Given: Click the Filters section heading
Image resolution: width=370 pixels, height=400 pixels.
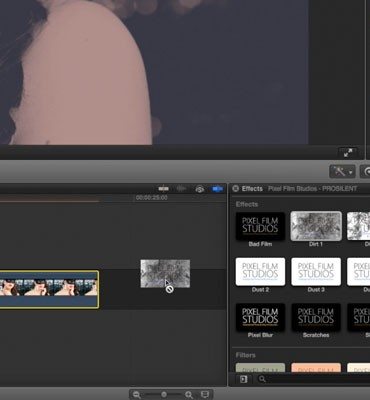Looking at the screenshot, I should (x=246, y=355).
